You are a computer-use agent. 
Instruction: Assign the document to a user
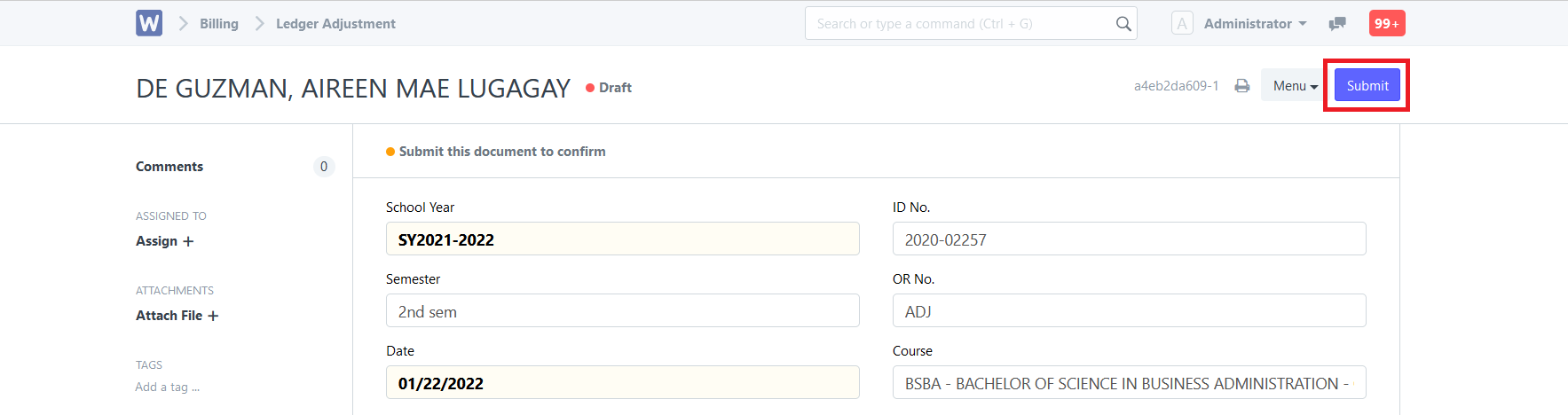point(165,241)
